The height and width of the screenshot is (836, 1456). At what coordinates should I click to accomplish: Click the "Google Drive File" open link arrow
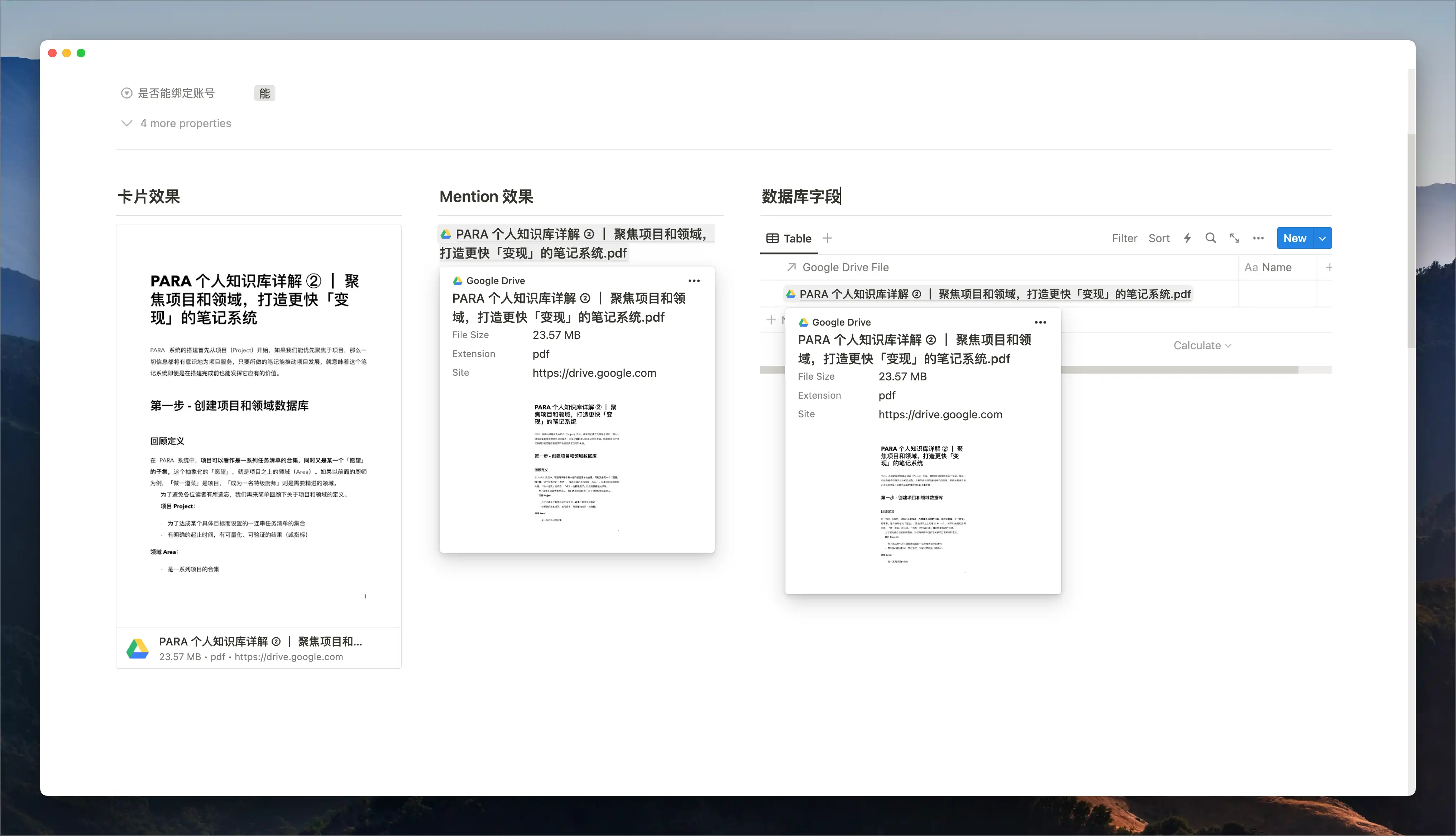[x=792, y=267]
